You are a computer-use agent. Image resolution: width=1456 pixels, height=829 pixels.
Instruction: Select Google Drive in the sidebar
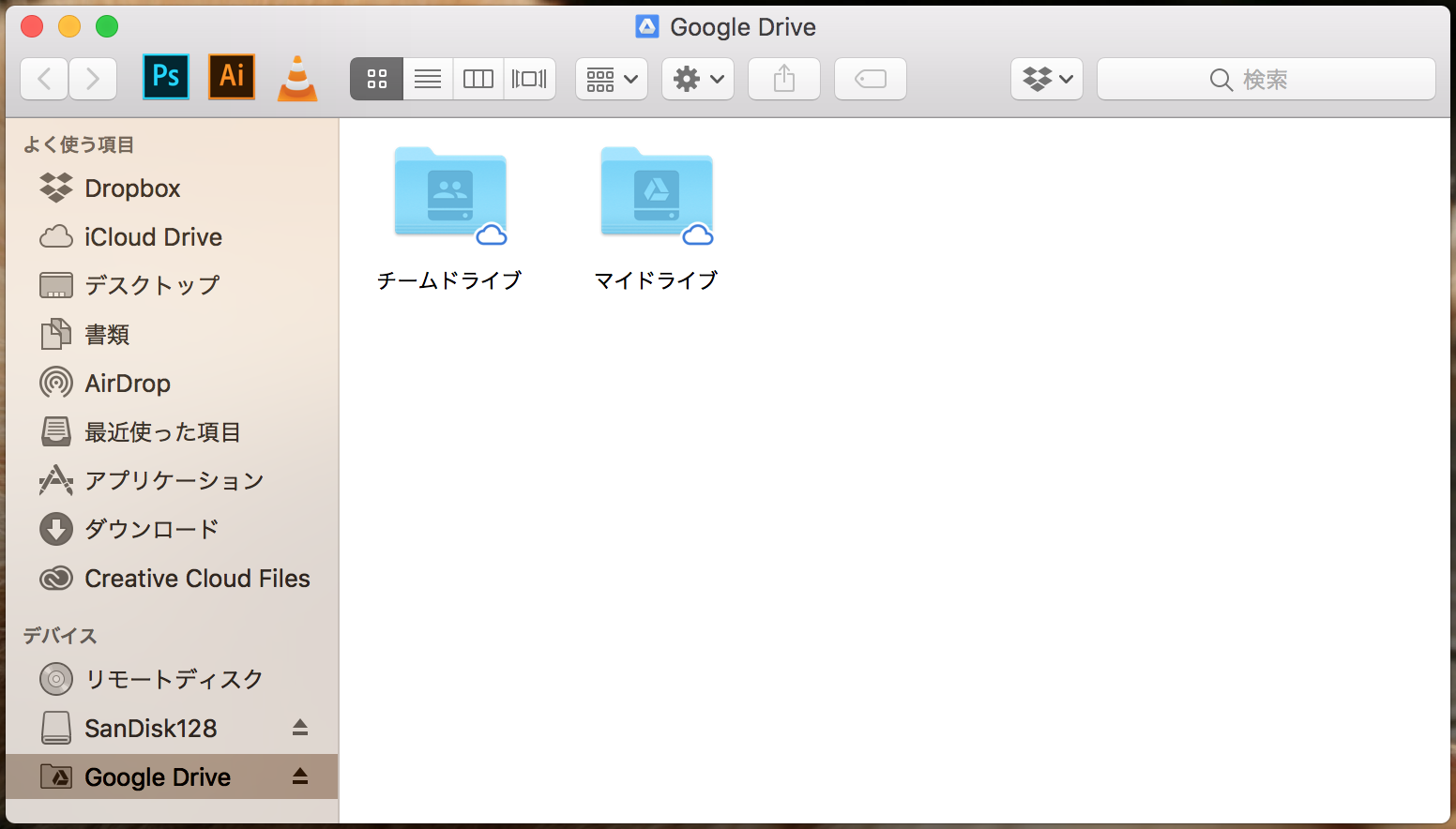pos(172,776)
